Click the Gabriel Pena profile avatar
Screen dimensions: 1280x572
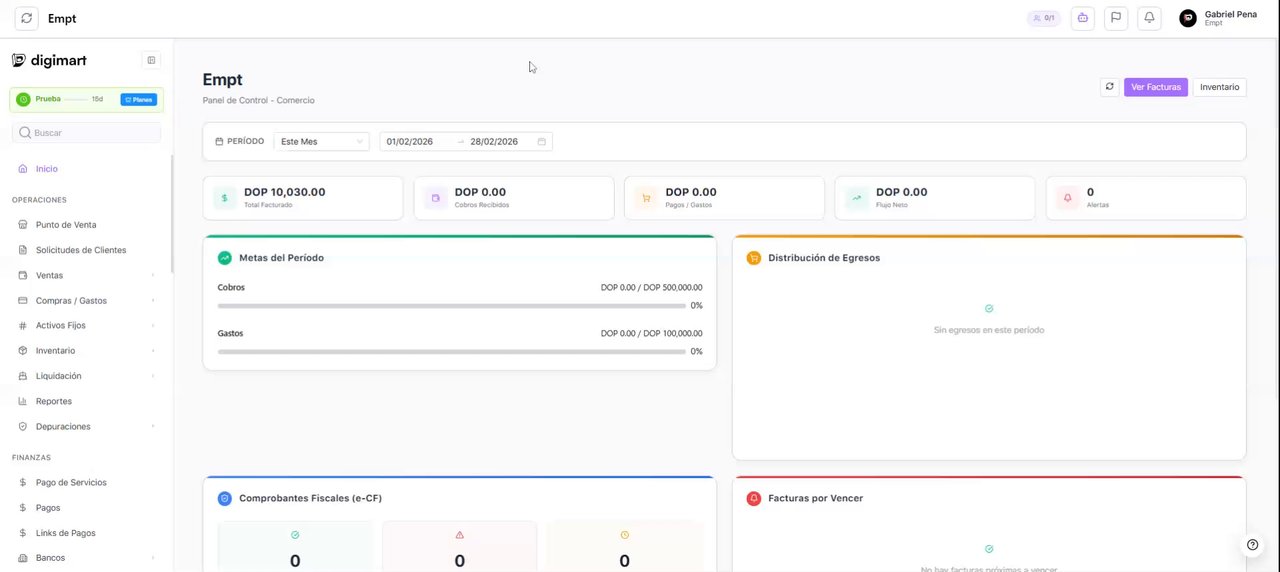1188,18
